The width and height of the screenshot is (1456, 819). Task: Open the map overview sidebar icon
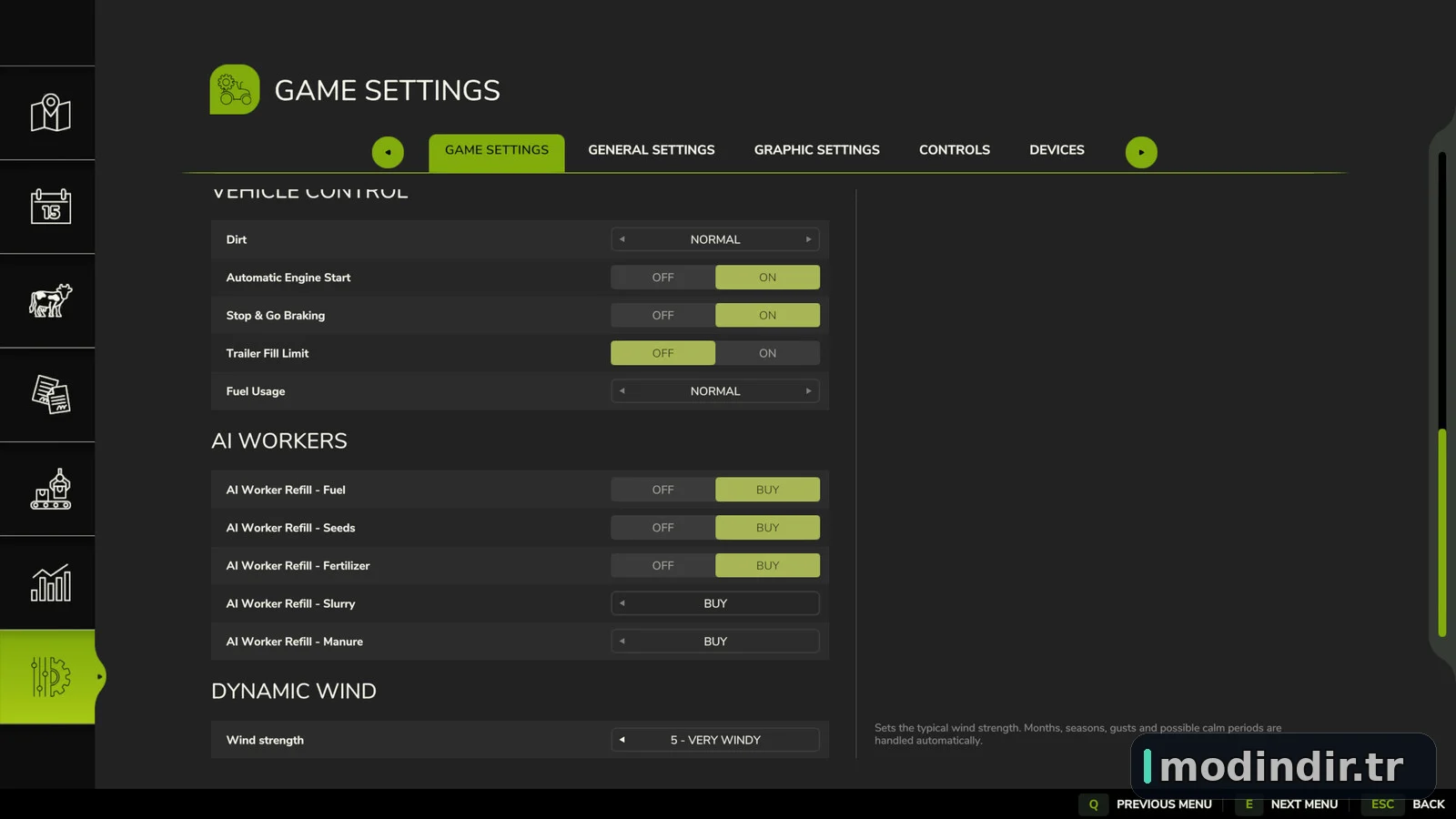tap(50, 113)
